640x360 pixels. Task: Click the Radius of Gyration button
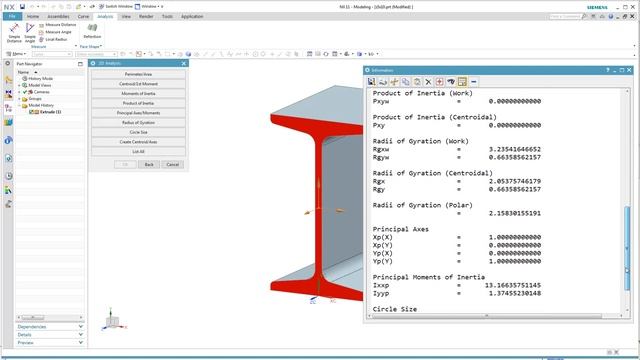[138, 122]
